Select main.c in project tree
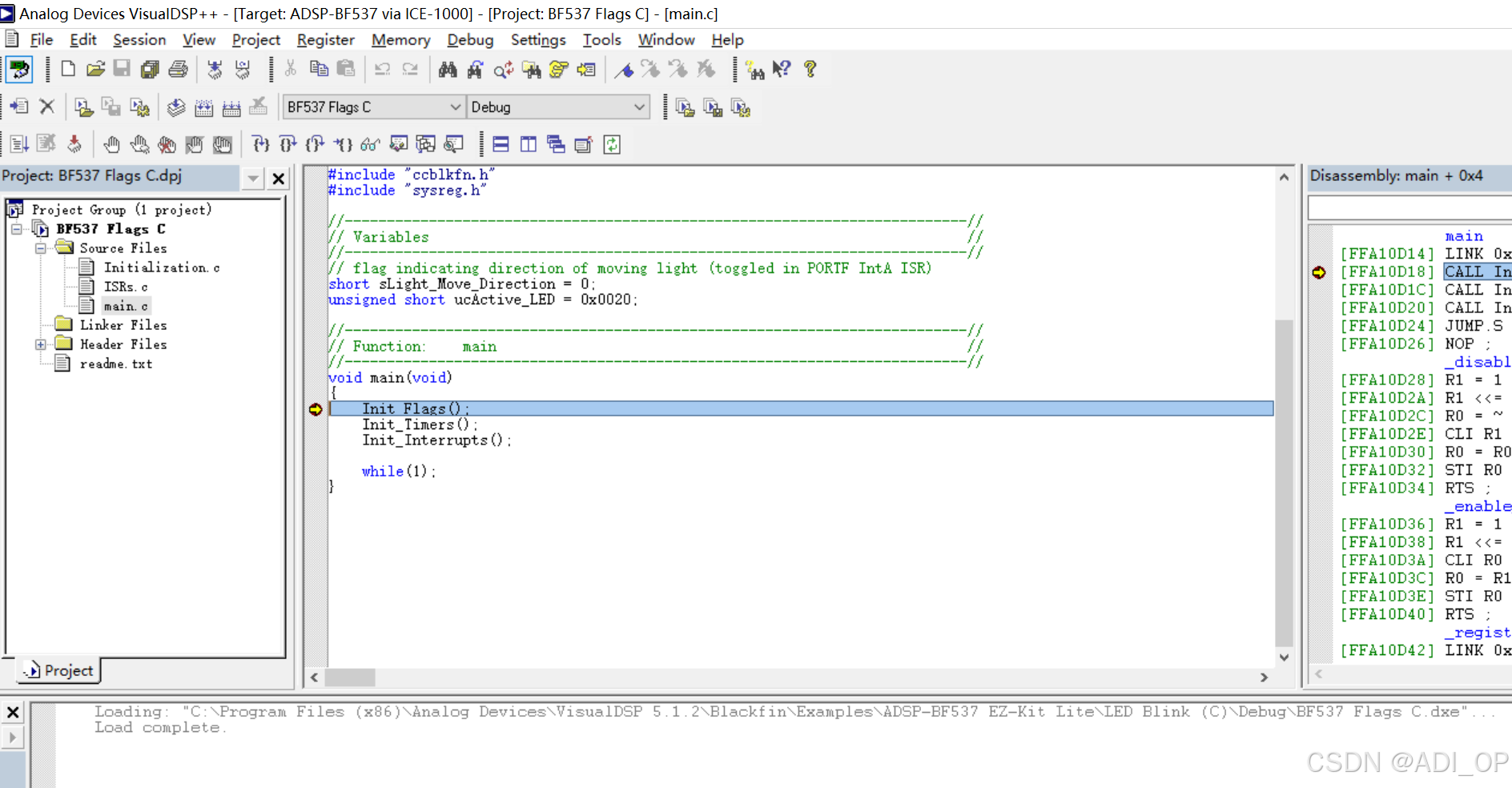The height and width of the screenshot is (788, 1512). (126, 306)
